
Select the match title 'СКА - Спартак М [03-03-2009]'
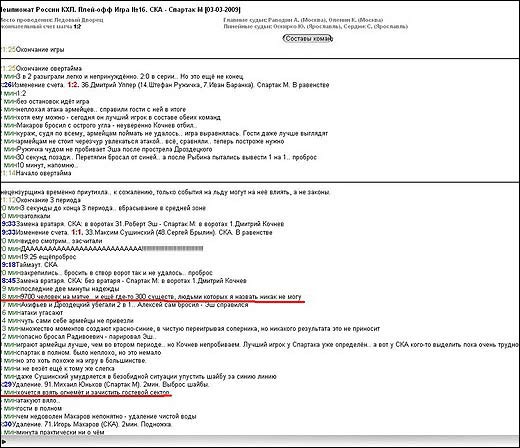[195, 10]
